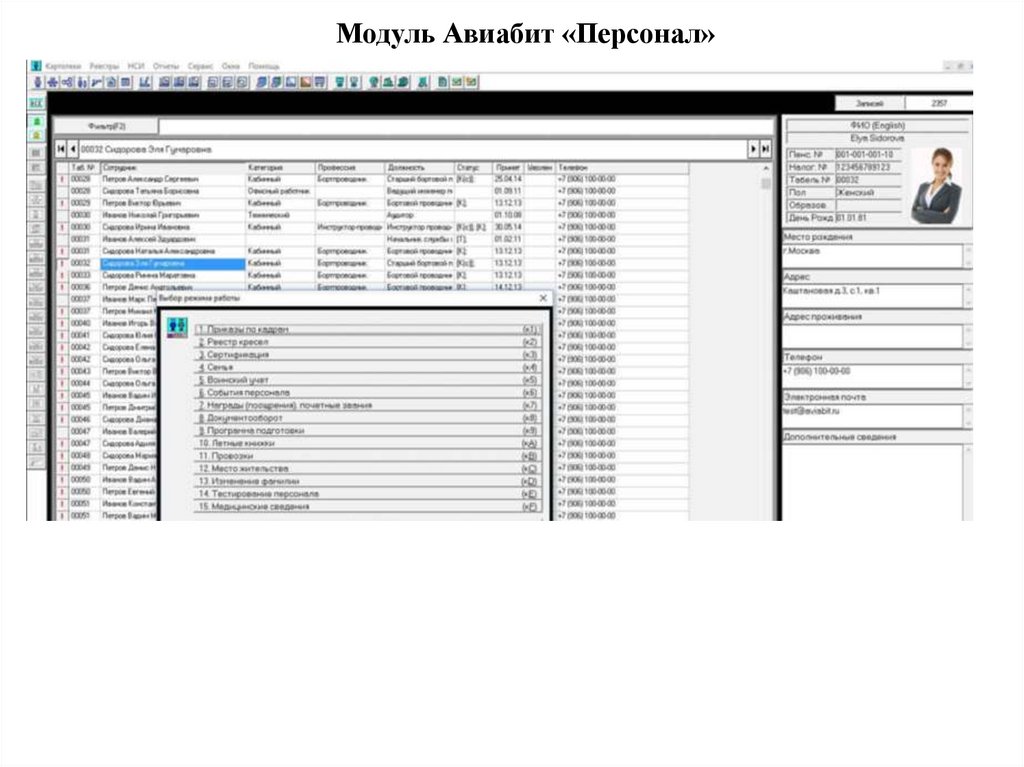Image resolution: width=1024 pixels, height=767 pixels.
Task: Click the Профессия column header
Action: pos(350,168)
